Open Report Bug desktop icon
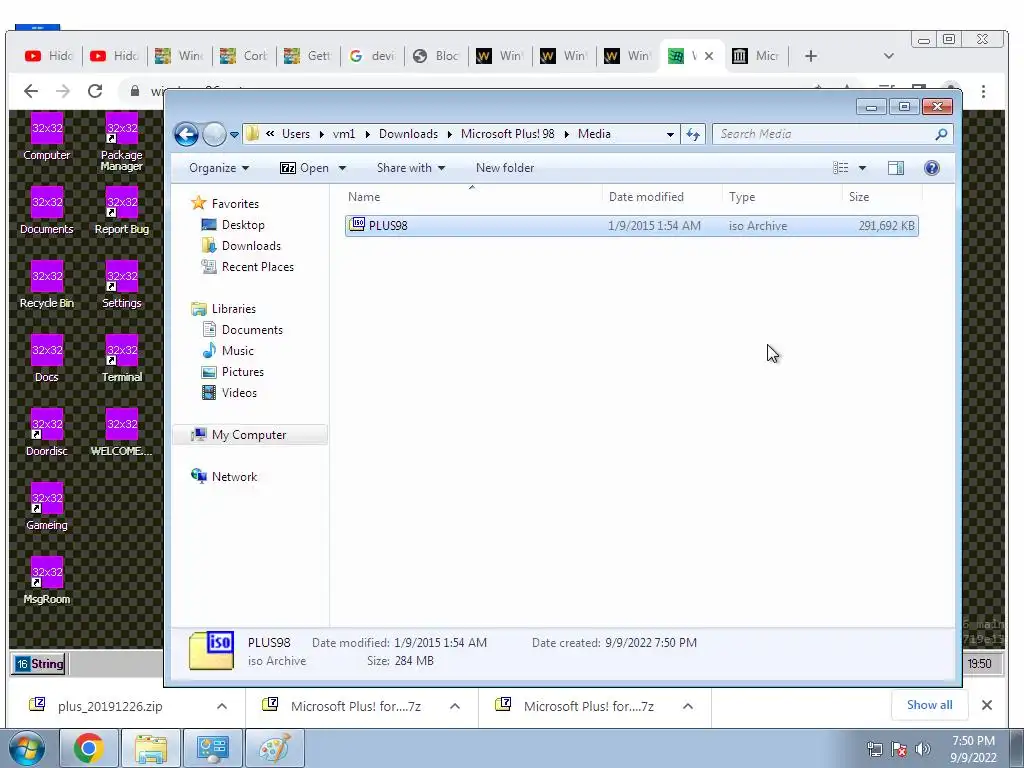The image size is (1024, 768). (121, 211)
